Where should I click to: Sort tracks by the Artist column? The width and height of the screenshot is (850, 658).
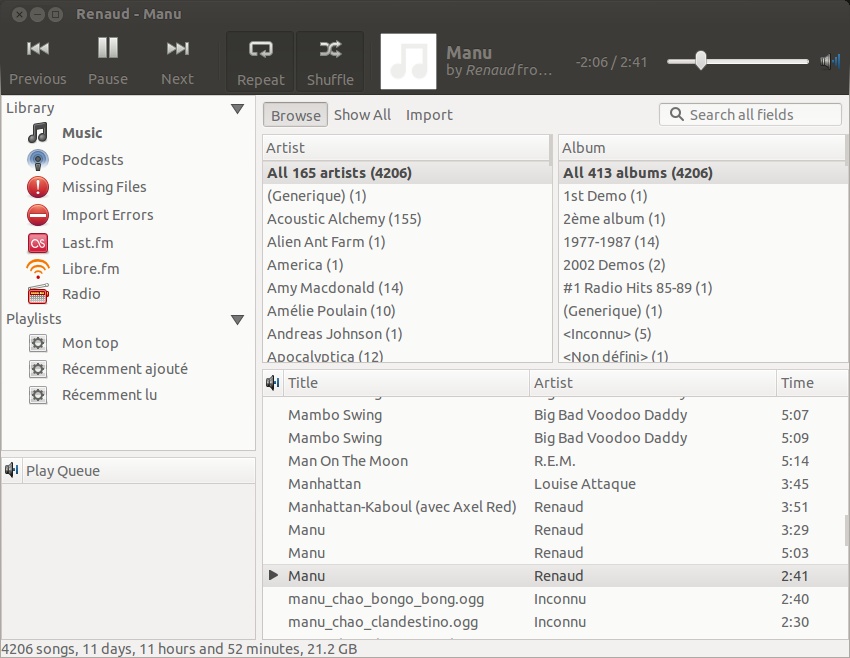653,383
